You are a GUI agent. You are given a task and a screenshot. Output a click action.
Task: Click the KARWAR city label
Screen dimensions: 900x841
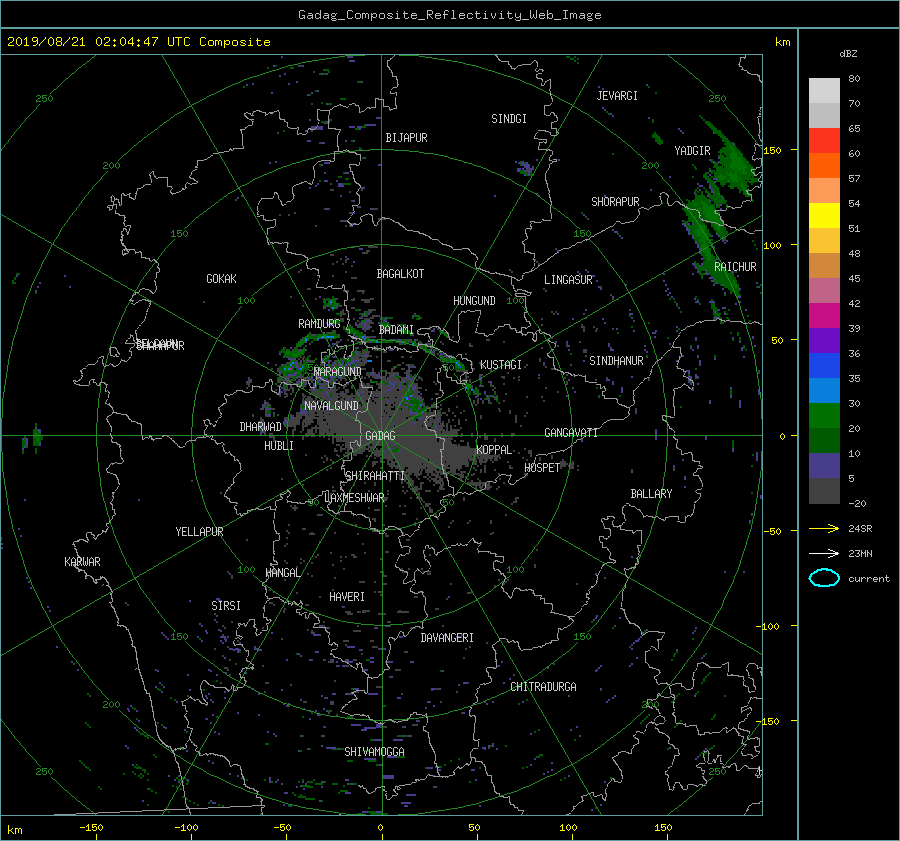click(82, 562)
